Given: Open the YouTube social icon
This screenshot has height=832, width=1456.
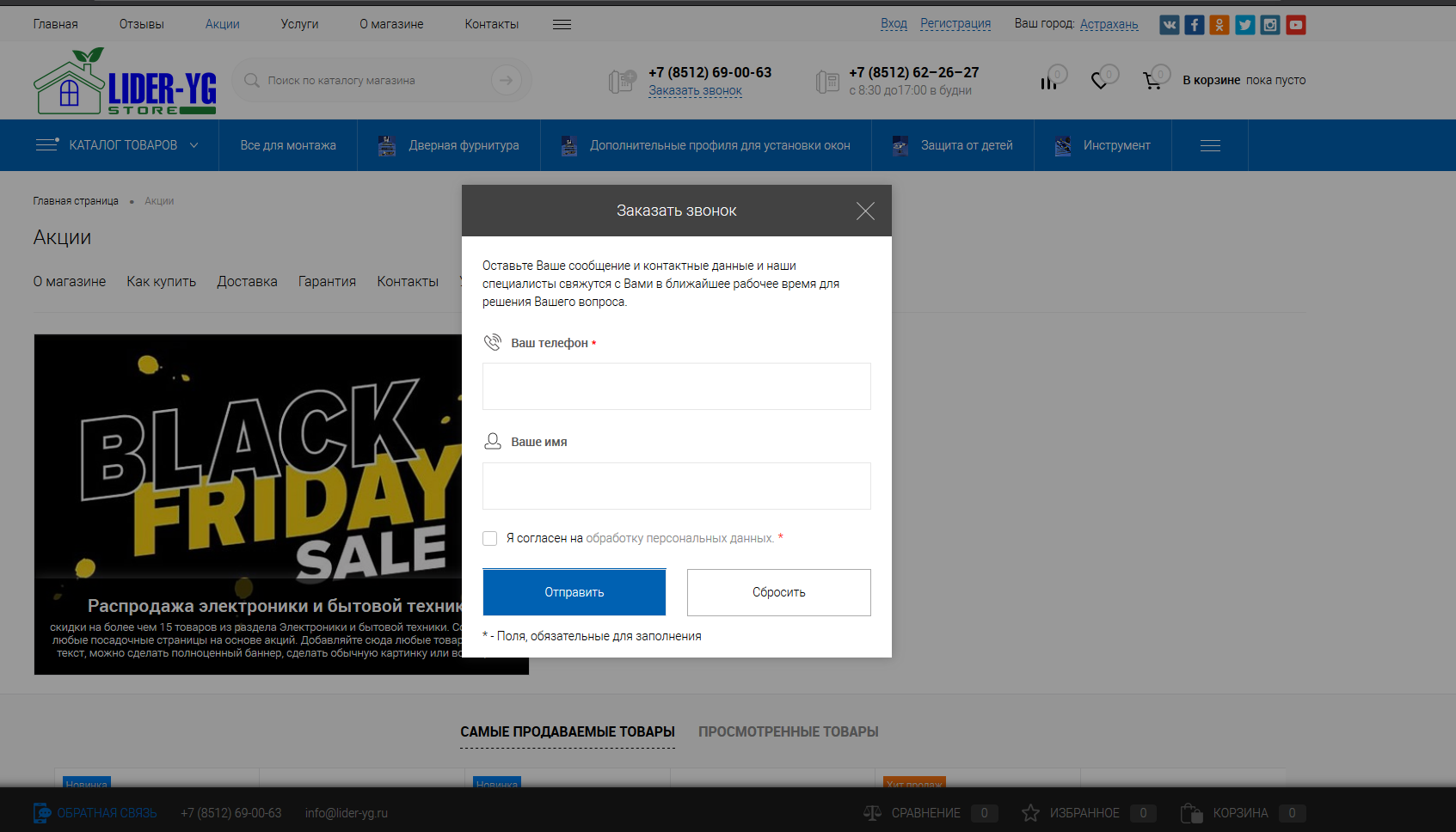Looking at the screenshot, I should click(x=1296, y=25).
